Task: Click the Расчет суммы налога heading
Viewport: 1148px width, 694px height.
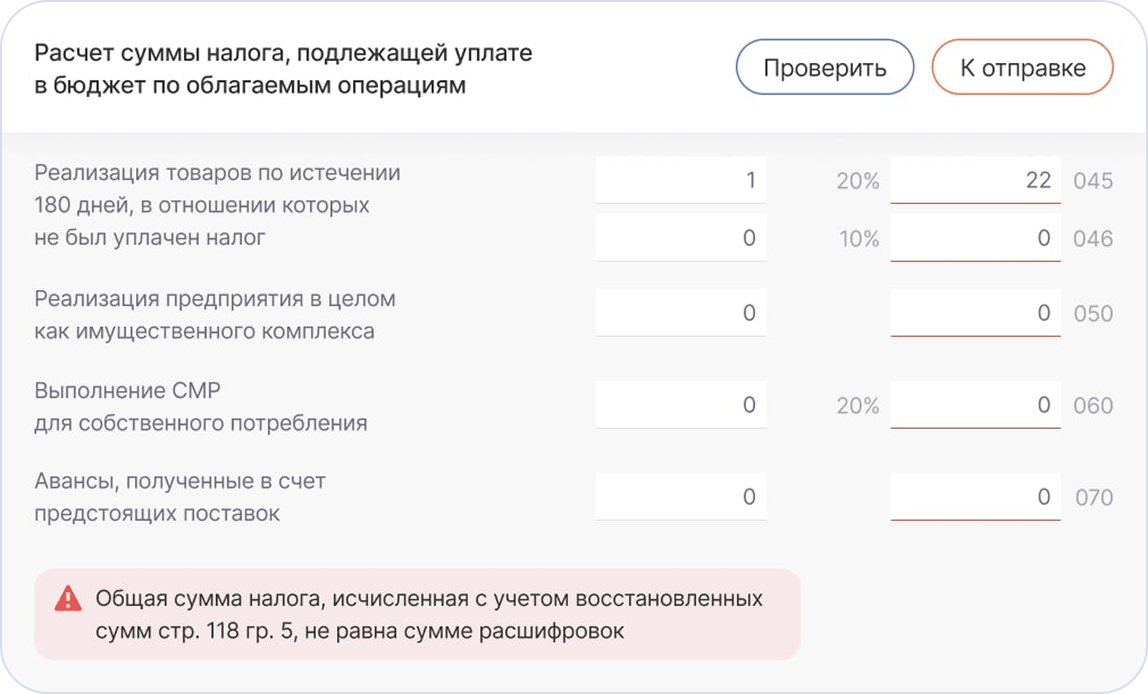Action: [283, 69]
